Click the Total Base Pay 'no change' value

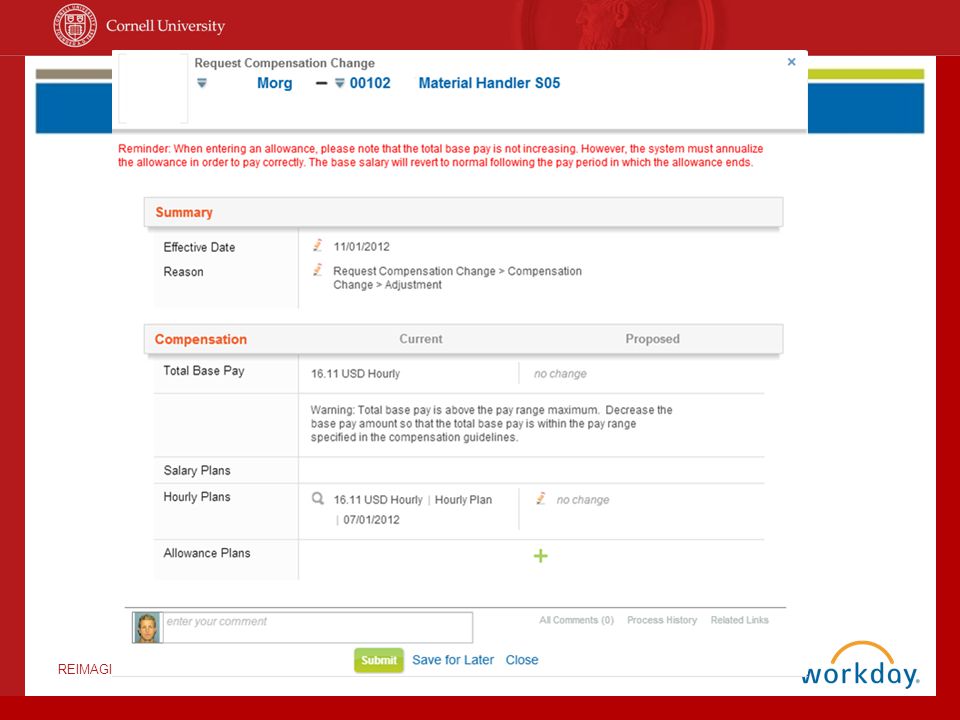560,373
